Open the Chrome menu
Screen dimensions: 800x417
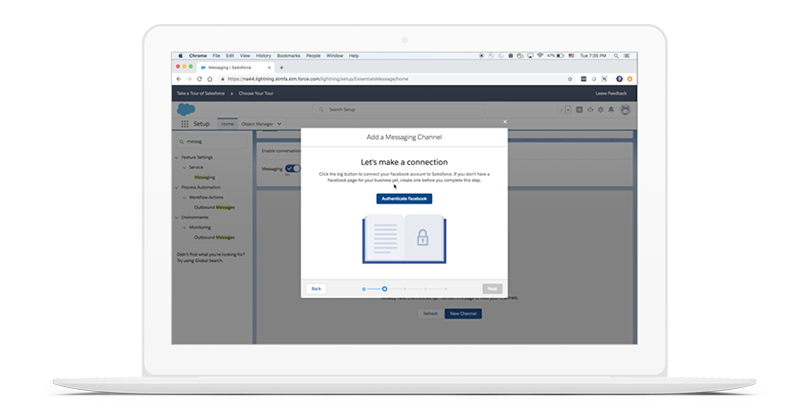click(x=198, y=56)
